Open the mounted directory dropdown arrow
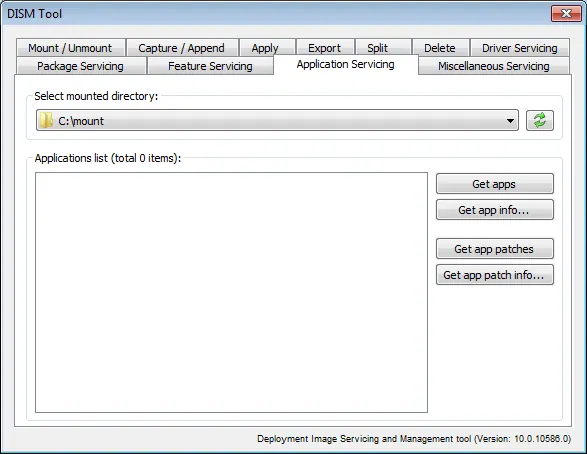The image size is (587, 454). (x=510, y=121)
